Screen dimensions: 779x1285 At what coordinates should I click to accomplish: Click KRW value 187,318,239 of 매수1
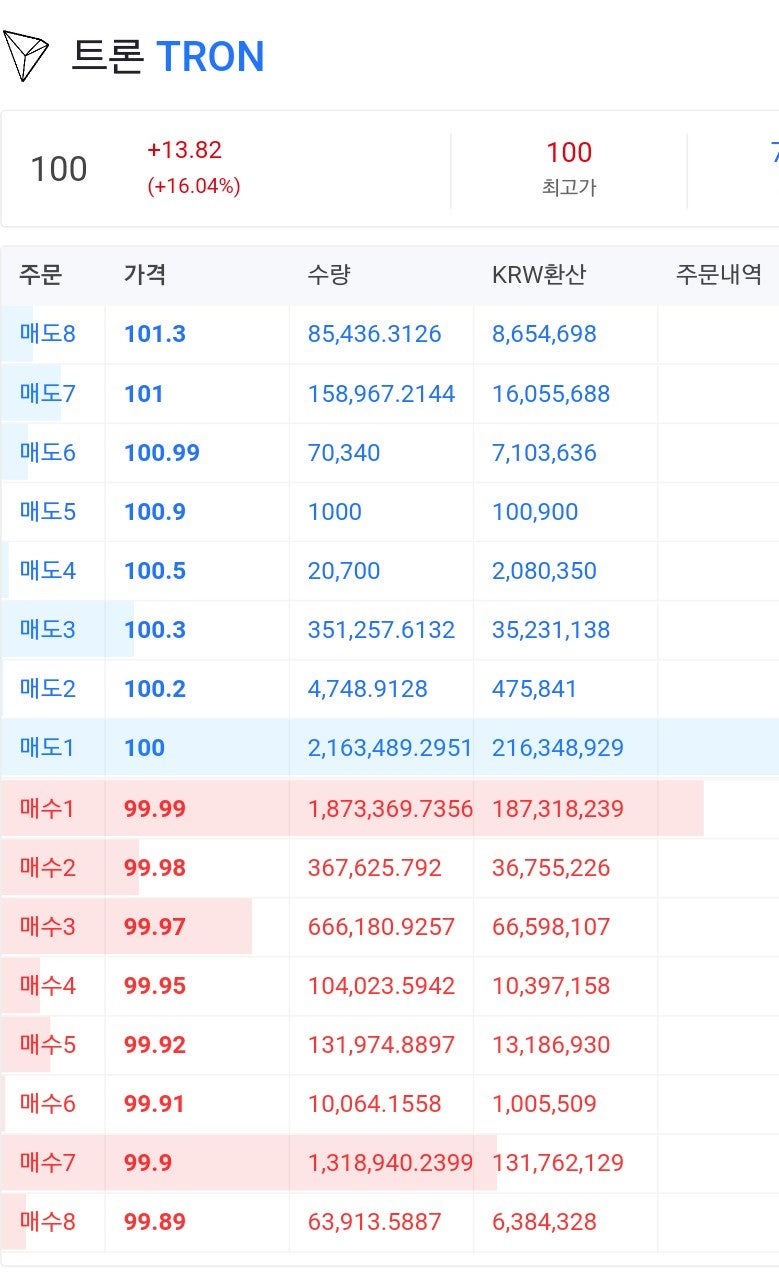[561, 808]
